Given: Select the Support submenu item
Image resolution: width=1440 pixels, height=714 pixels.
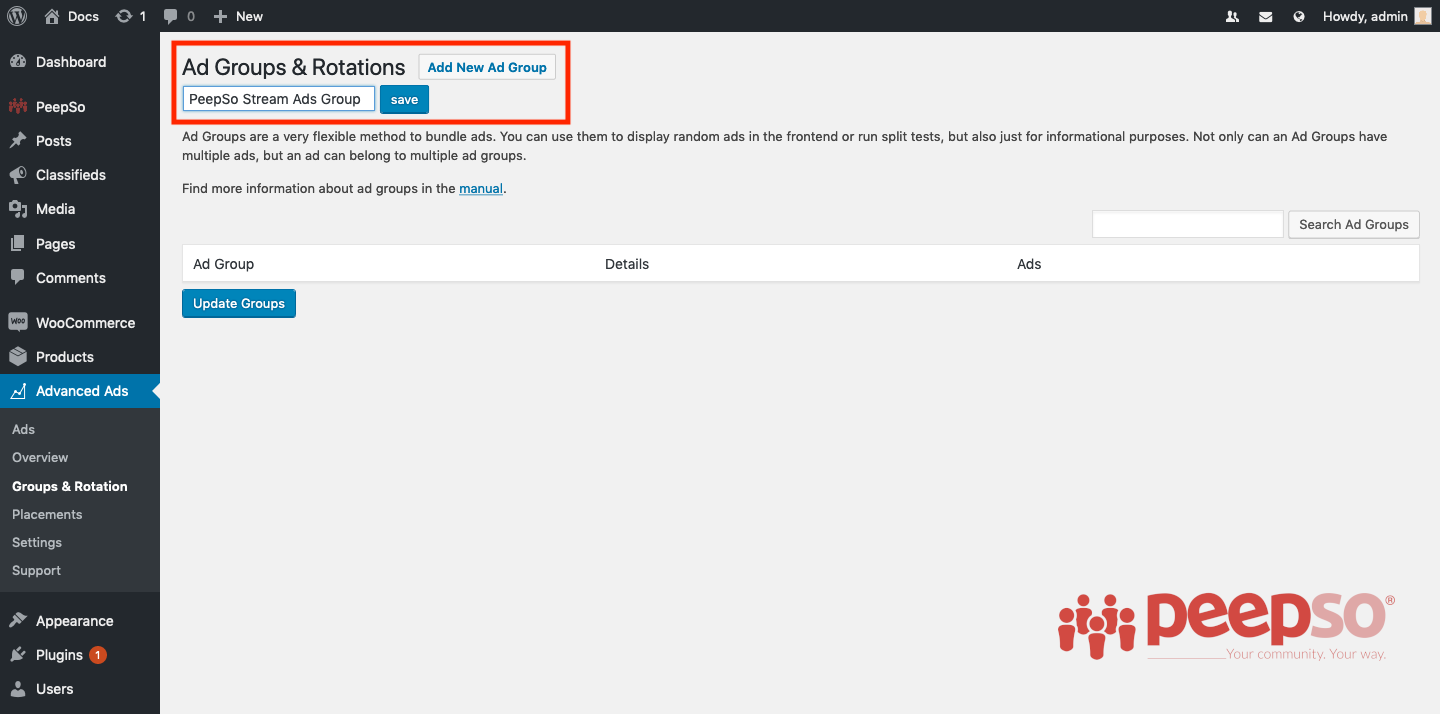Looking at the screenshot, I should point(36,570).
